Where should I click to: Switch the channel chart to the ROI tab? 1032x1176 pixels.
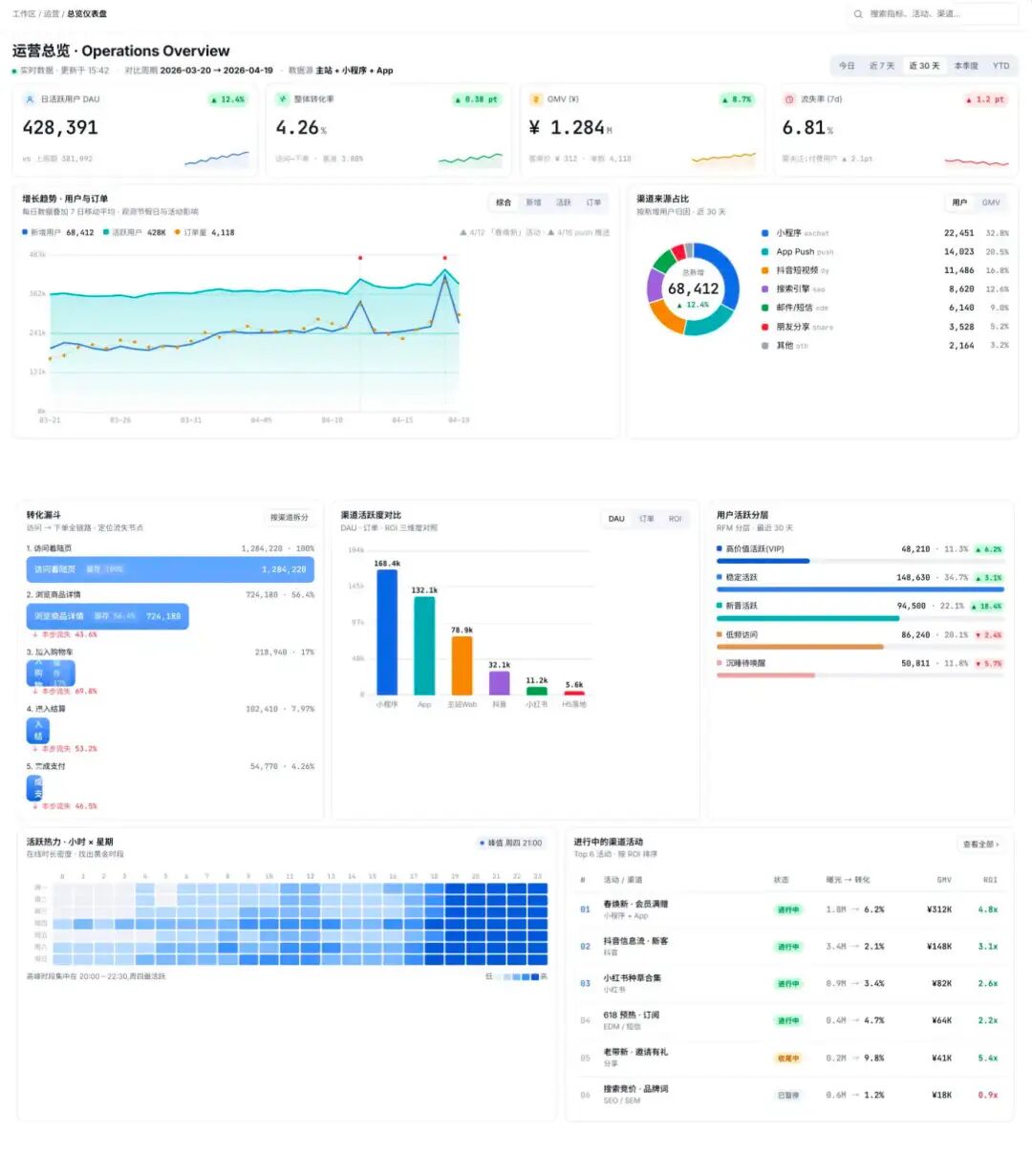(x=676, y=519)
